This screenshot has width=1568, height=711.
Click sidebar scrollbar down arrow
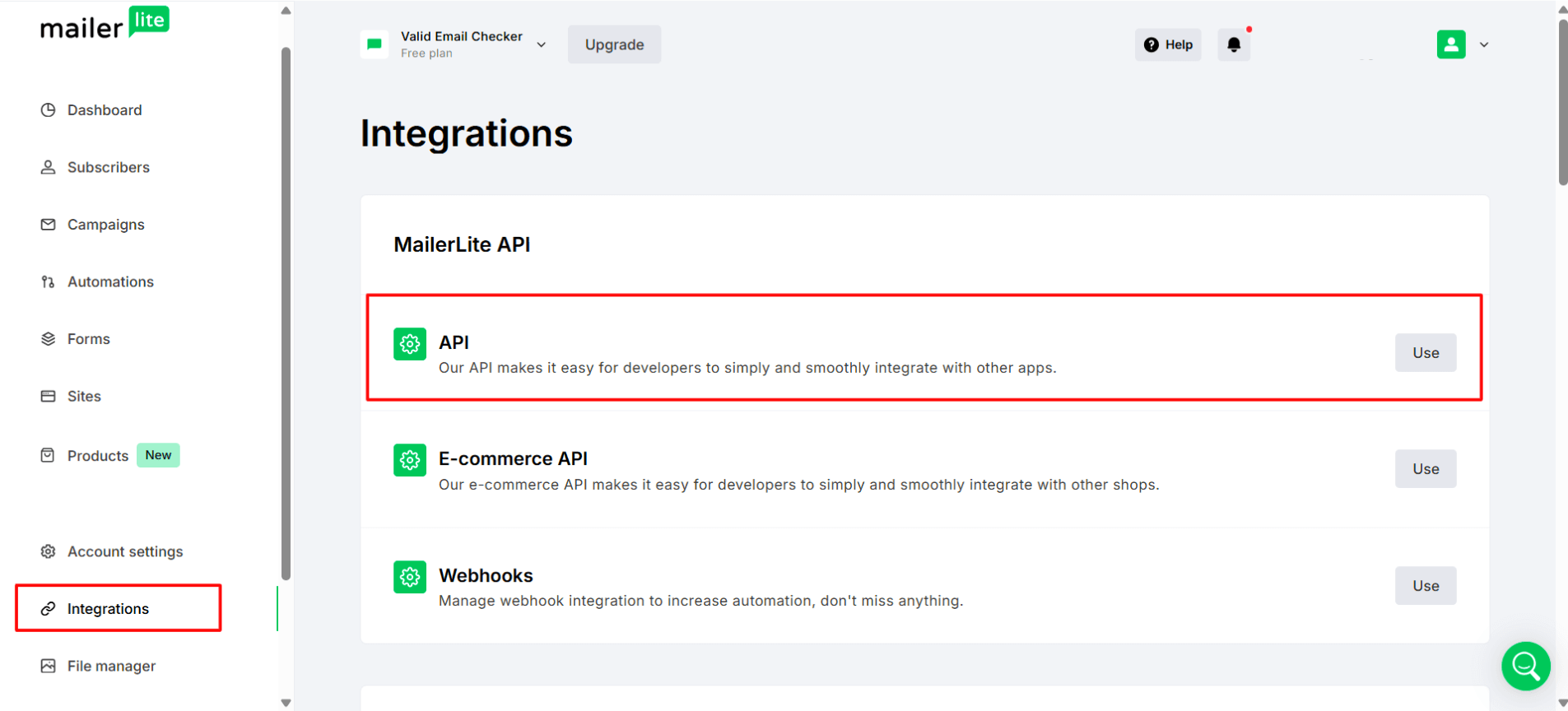(x=286, y=703)
